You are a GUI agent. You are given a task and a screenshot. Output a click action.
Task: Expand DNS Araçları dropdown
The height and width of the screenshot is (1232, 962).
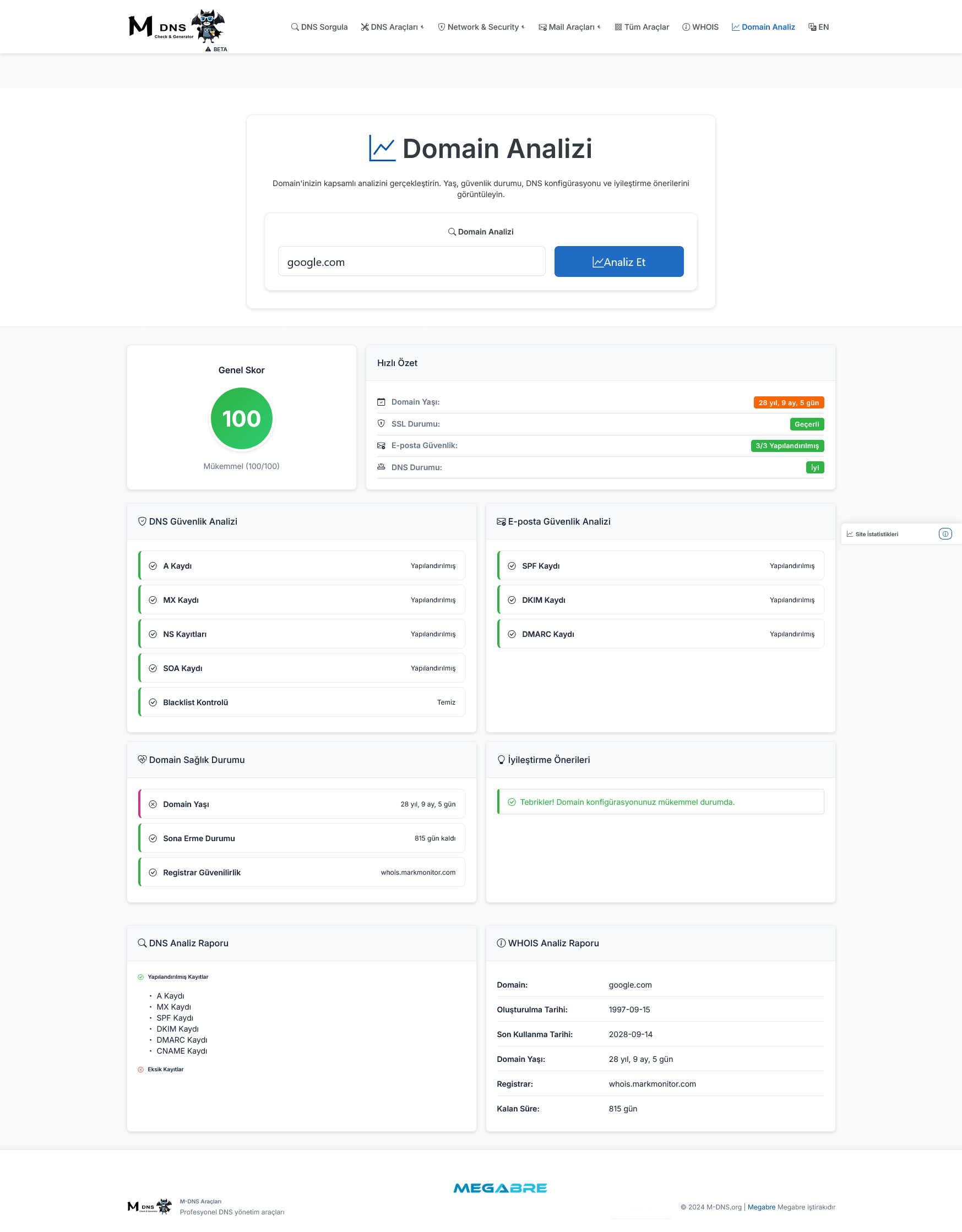(x=392, y=27)
